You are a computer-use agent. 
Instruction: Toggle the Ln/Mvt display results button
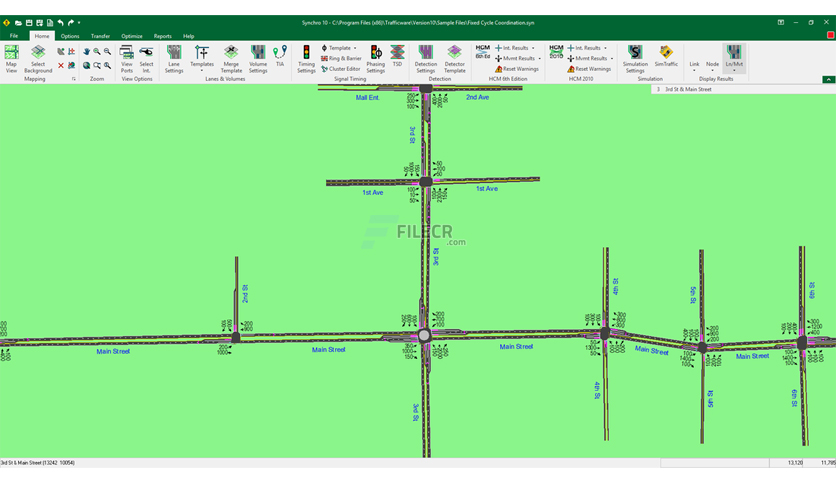pyautogui.click(x=734, y=59)
